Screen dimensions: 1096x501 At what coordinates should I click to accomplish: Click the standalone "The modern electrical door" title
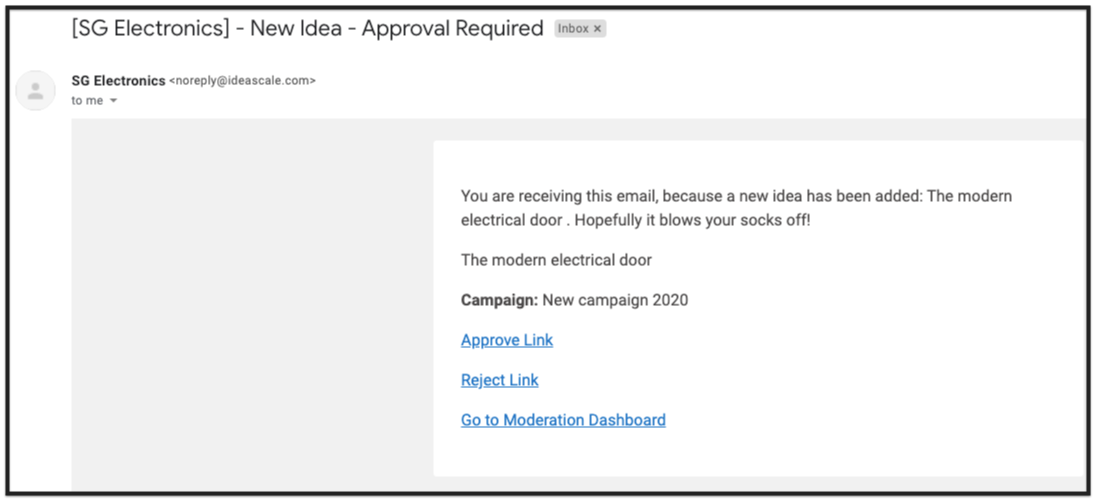pyautogui.click(x=556, y=261)
